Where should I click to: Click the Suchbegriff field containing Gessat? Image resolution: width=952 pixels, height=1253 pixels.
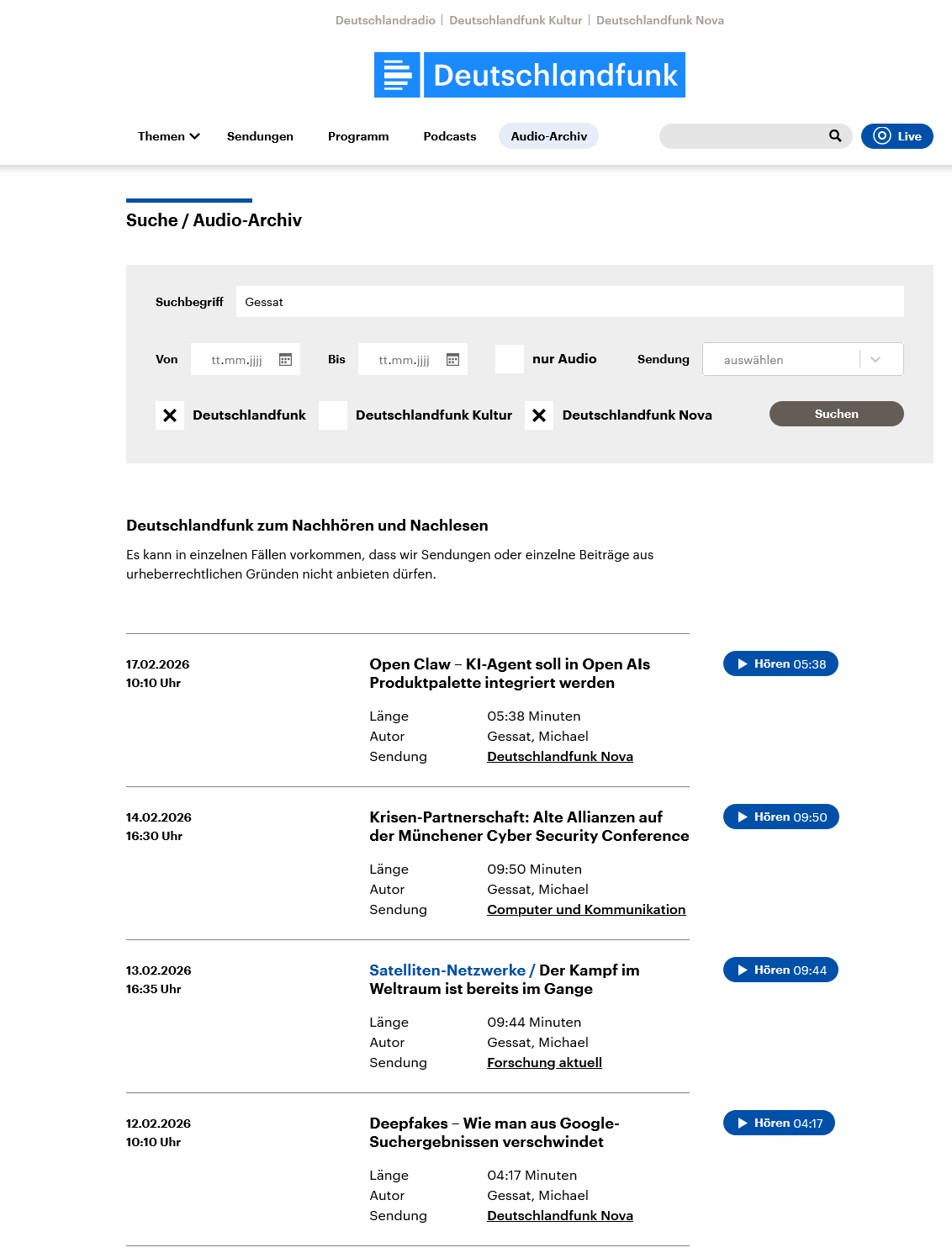pyautogui.click(x=569, y=302)
